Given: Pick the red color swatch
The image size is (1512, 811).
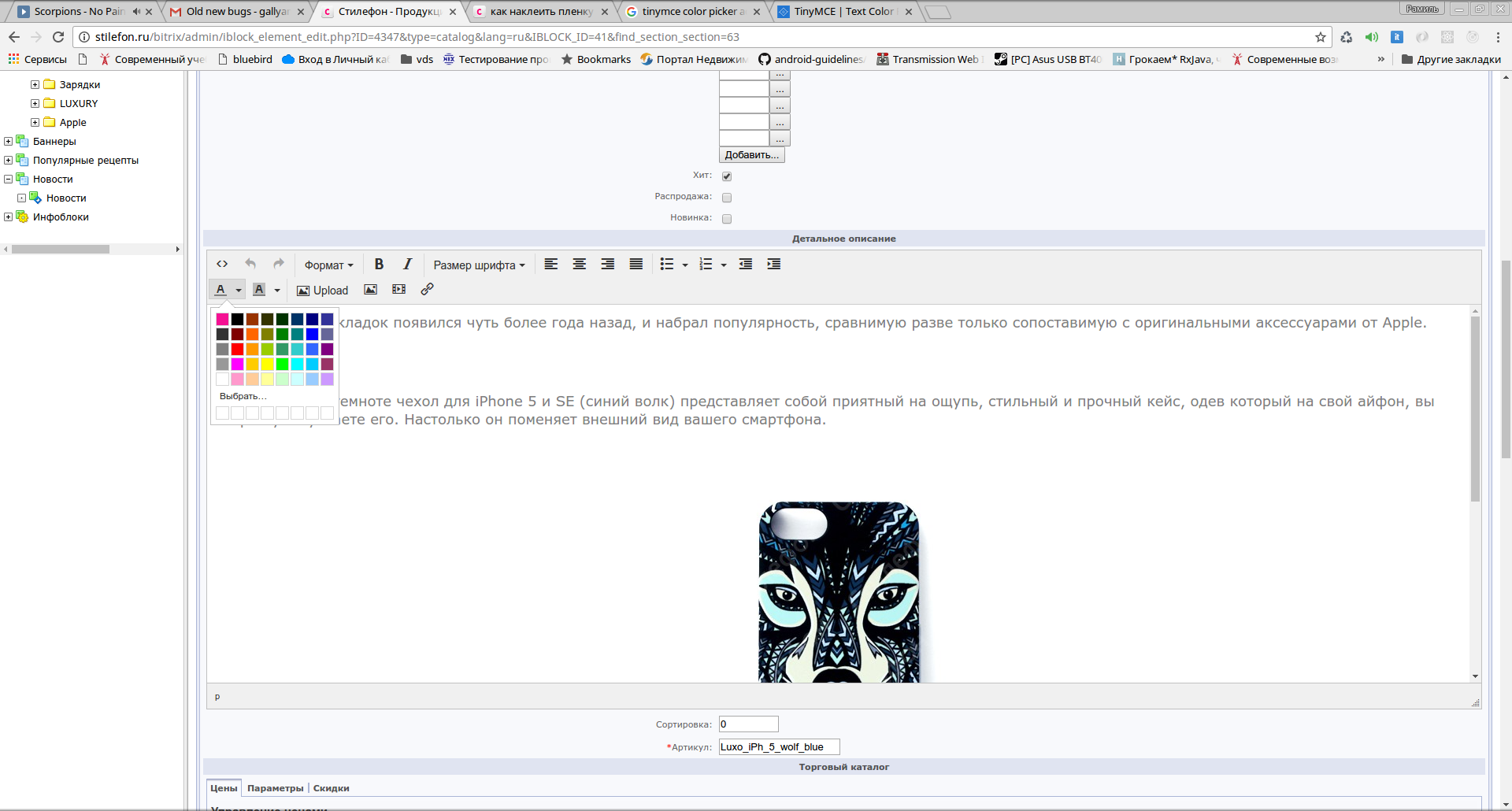Looking at the screenshot, I should pyautogui.click(x=237, y=349).
